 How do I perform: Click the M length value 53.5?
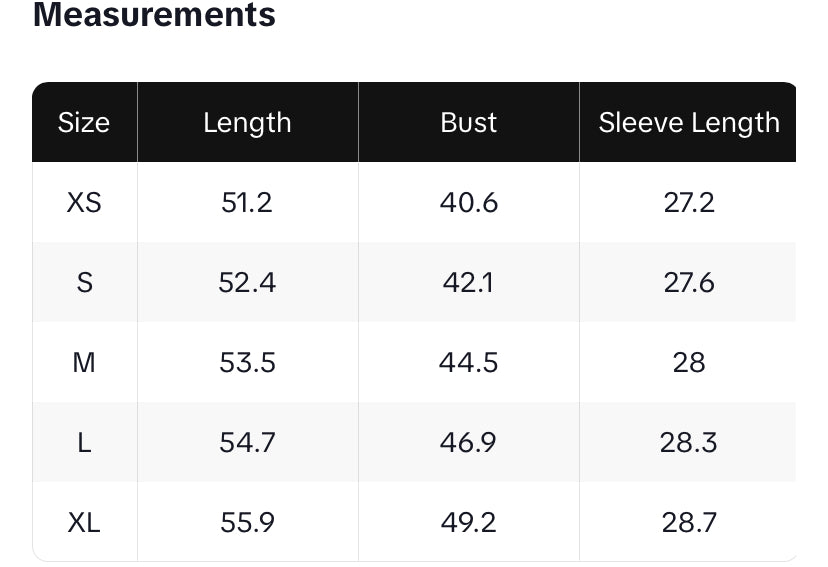click(x=247, y=362)
